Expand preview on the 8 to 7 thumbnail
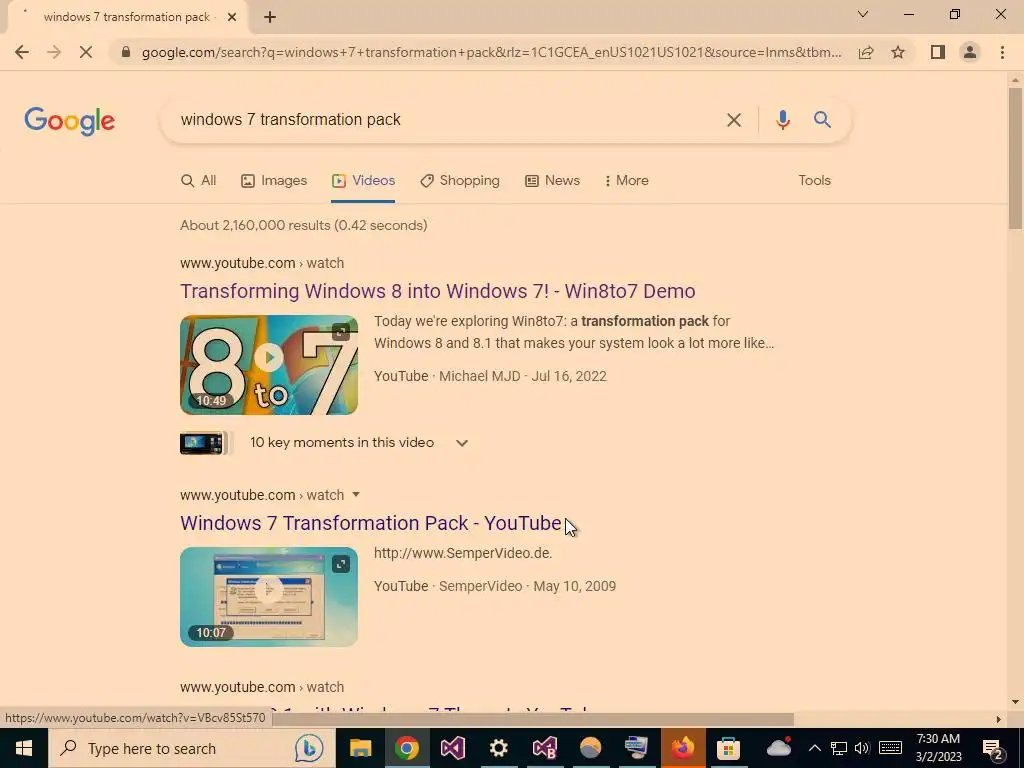The image size is (1024, 768). (341, 332)
